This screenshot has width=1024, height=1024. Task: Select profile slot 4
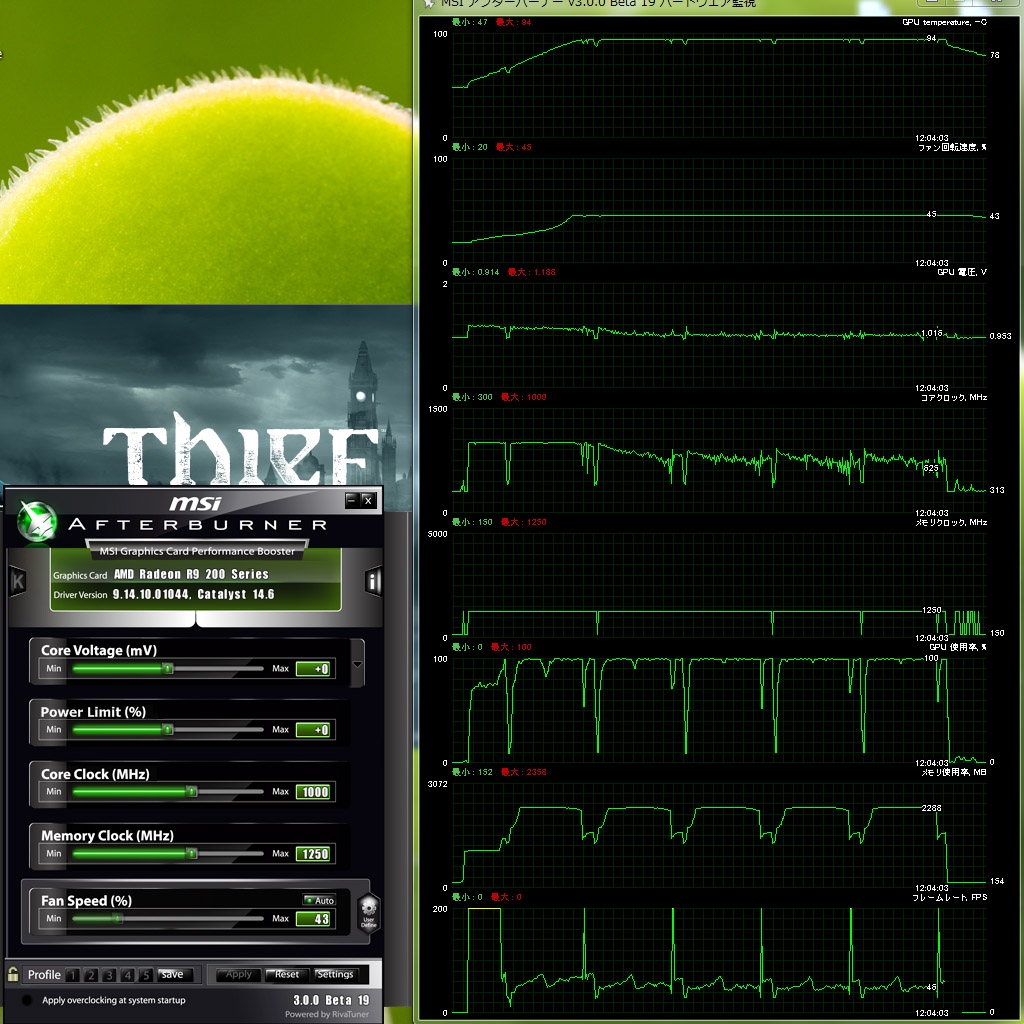127,975
